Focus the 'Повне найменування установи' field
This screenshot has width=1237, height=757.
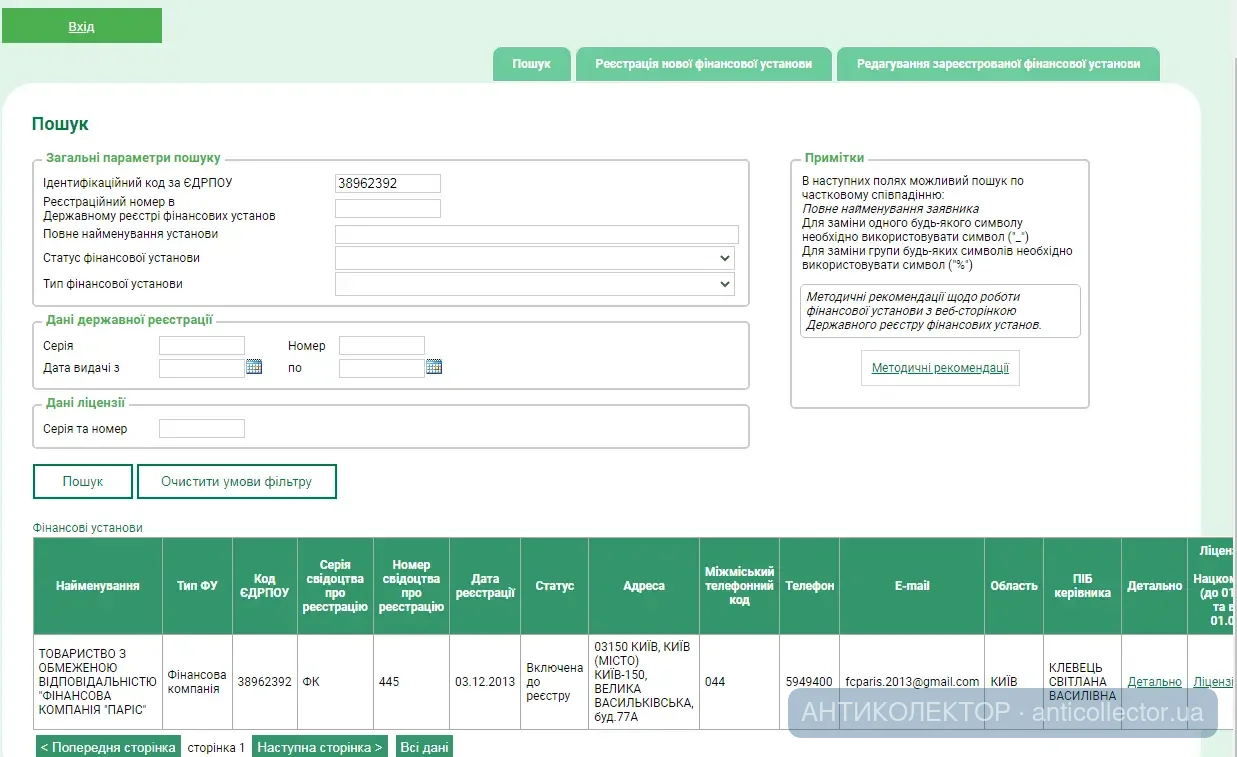tap(536, 234)
